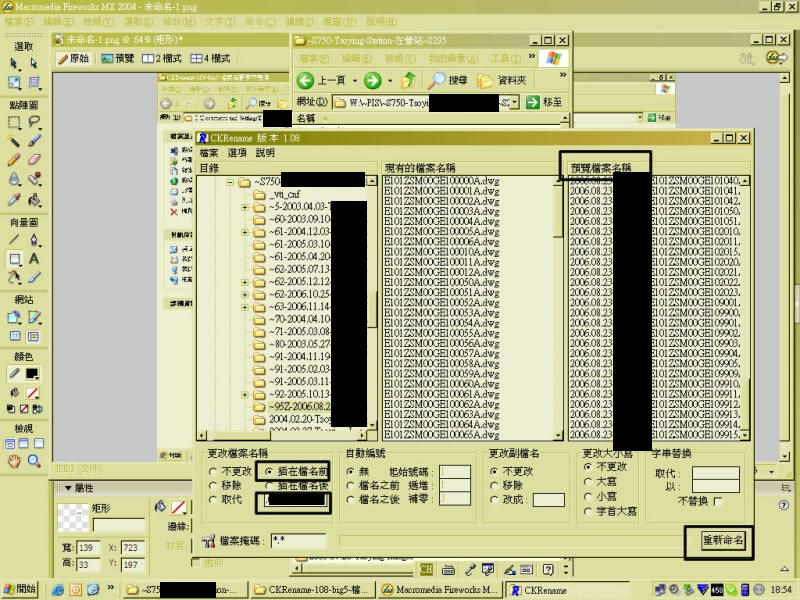Choose the Line tool in Fireworks
The image size is (800, 600).
(14, 239)
